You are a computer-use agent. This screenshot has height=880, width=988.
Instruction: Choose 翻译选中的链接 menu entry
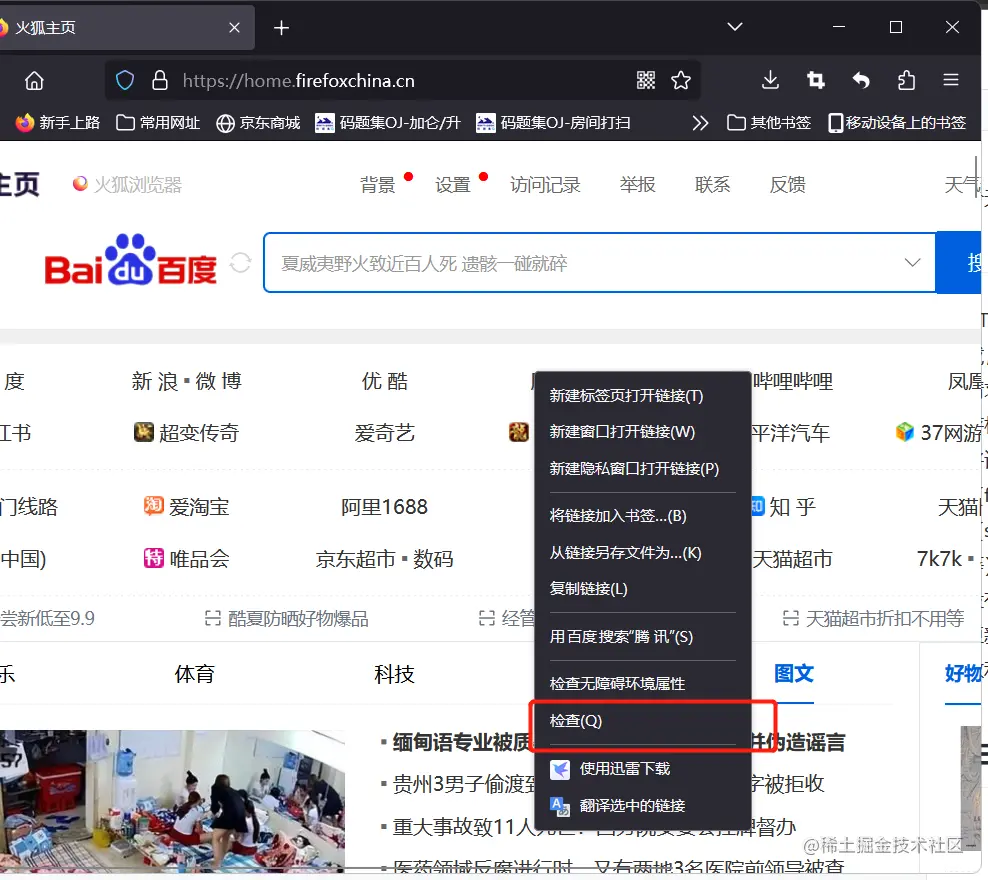tap(643, 805)
